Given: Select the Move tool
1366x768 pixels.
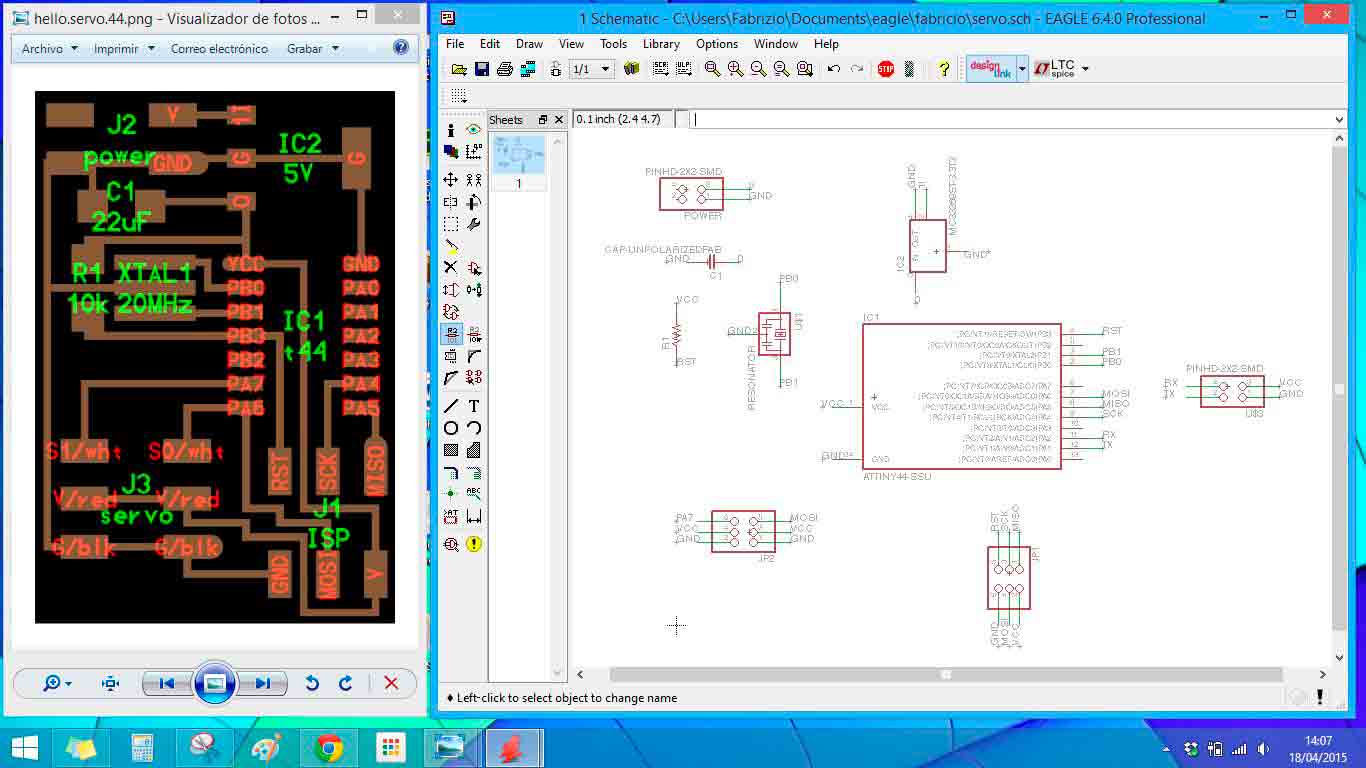Looking at the screenshot, I should (x=451, y=180).
